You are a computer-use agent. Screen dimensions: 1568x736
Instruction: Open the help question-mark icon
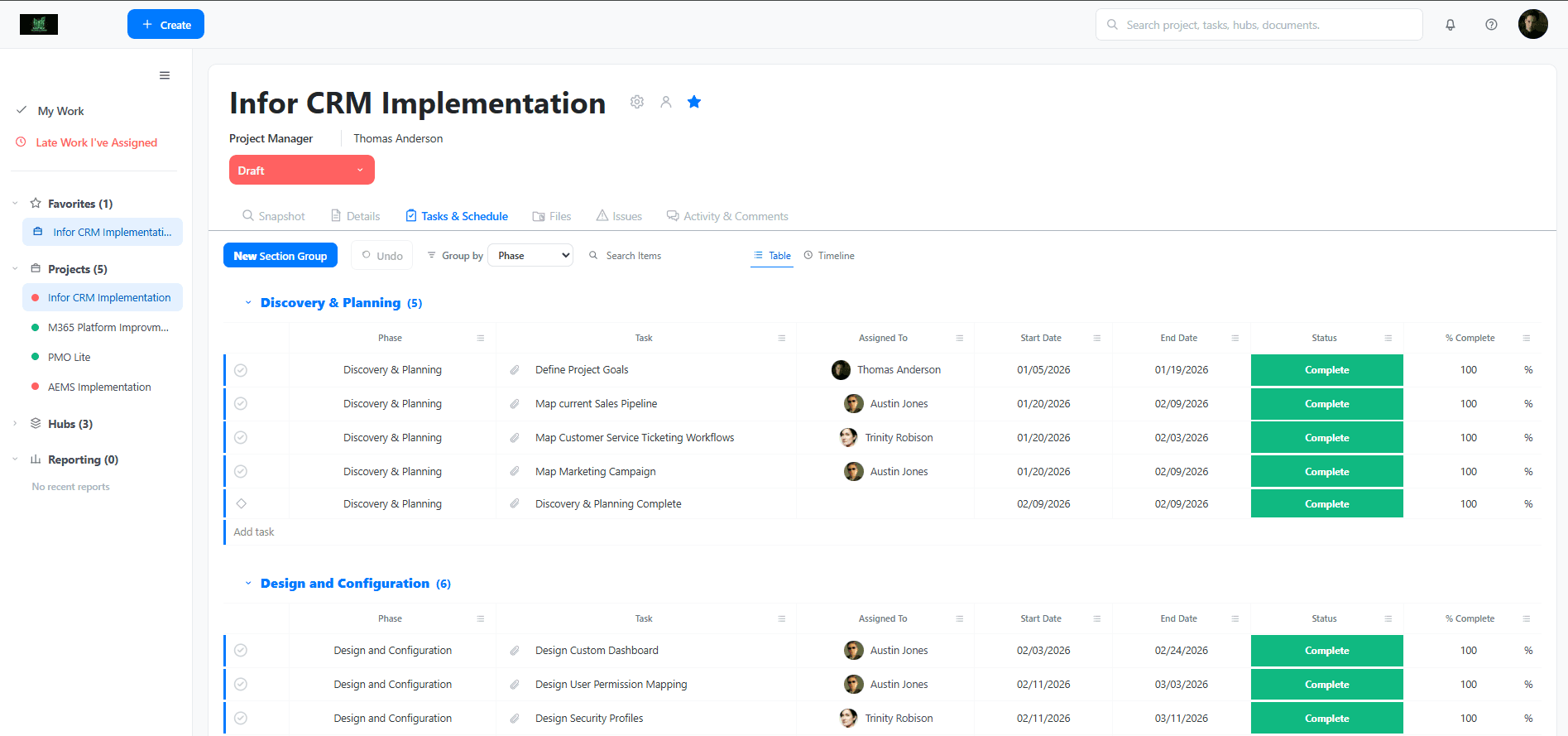tap(1491, 25)
